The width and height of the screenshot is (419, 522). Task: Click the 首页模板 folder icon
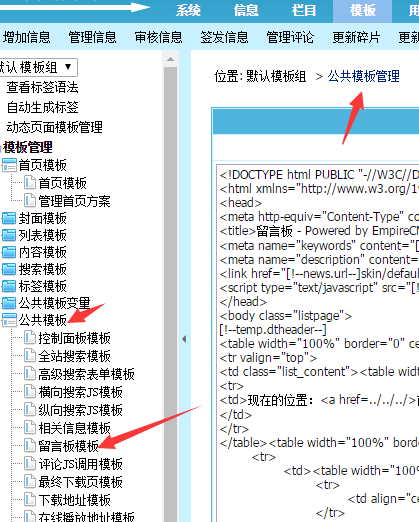9,165
